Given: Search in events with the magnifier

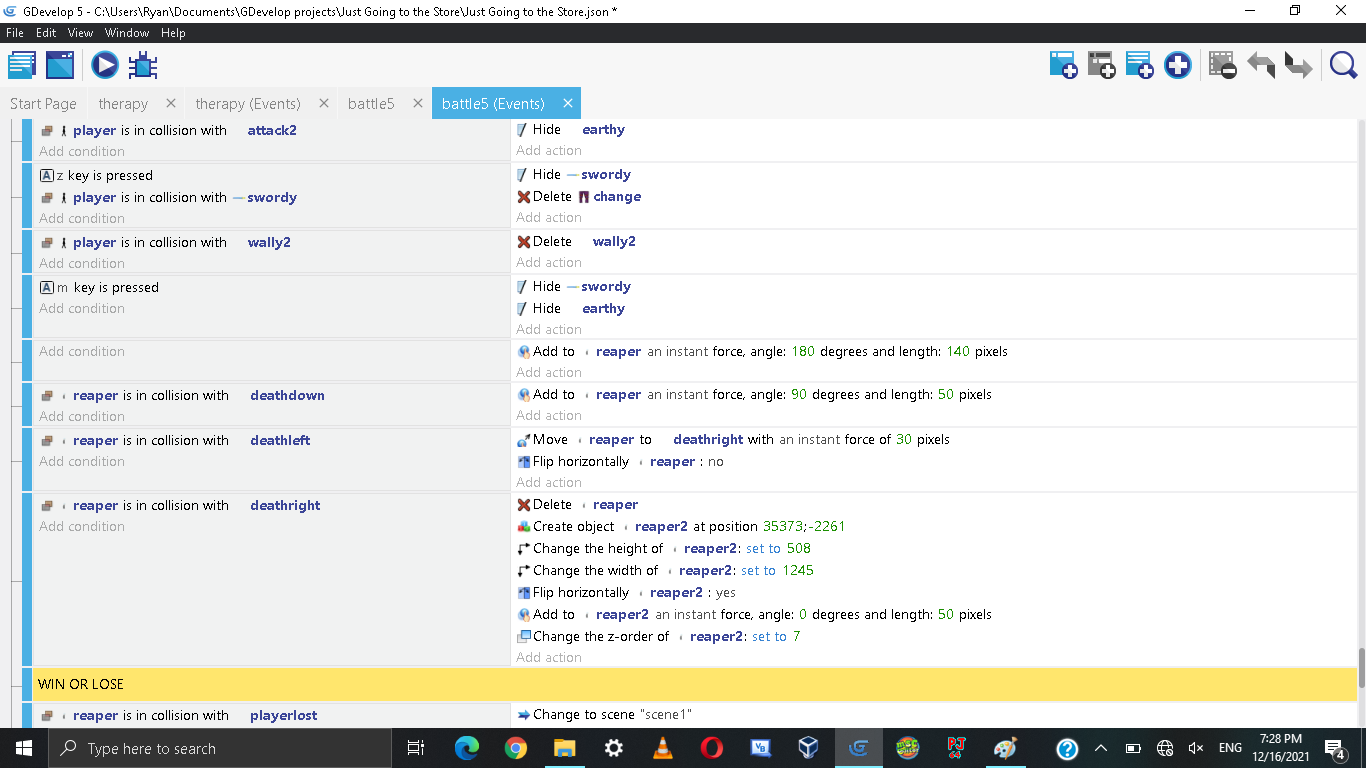Looking at the screenshot, I should (x=1343, y=66).
